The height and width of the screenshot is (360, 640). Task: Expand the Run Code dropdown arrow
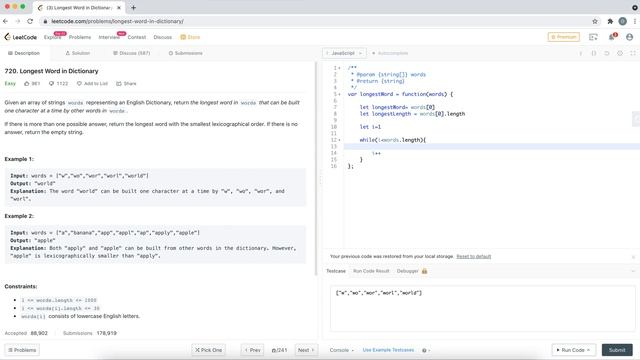[588, 350]
